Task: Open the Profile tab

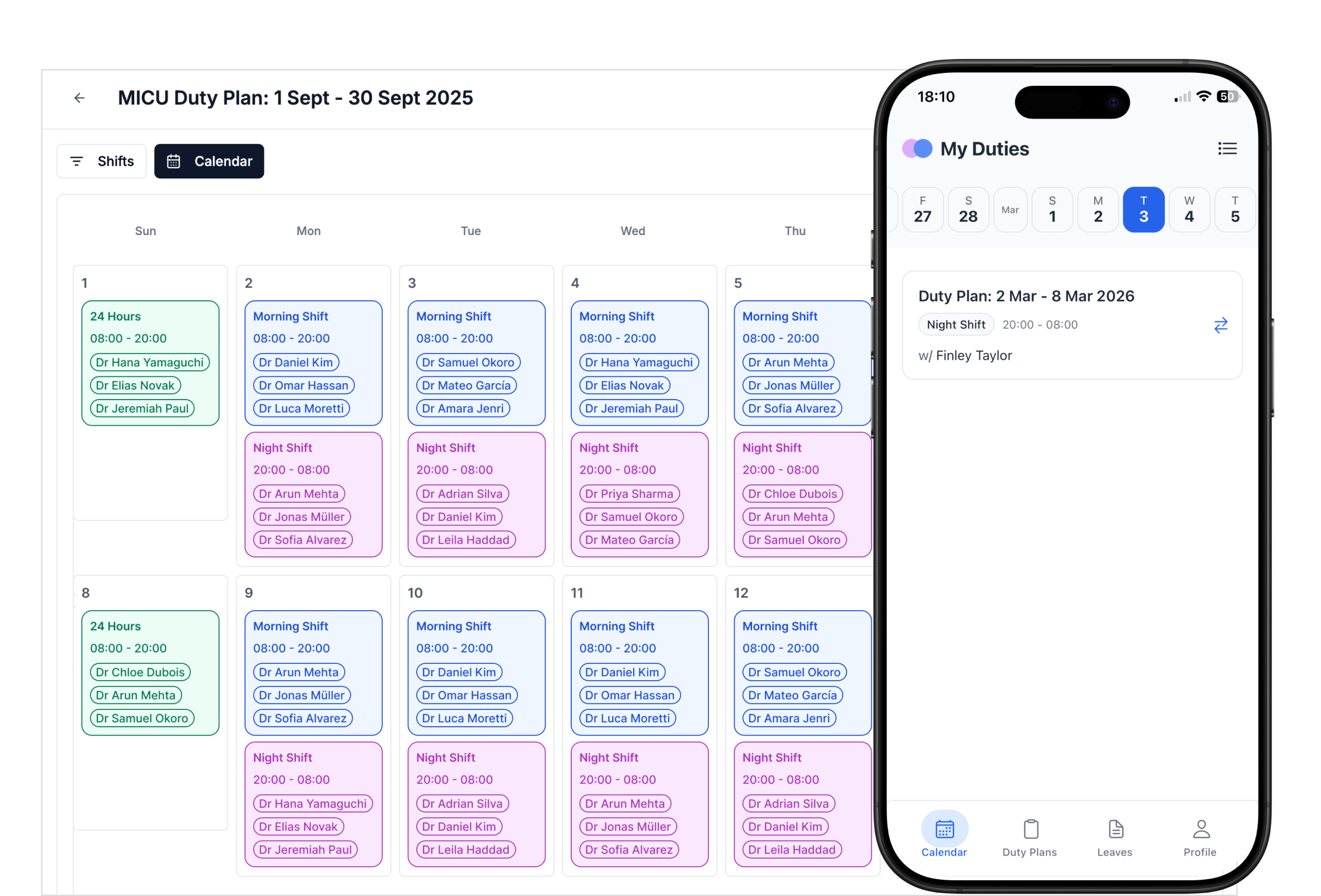Action: pyautogui.click(x=1200, y=836)
